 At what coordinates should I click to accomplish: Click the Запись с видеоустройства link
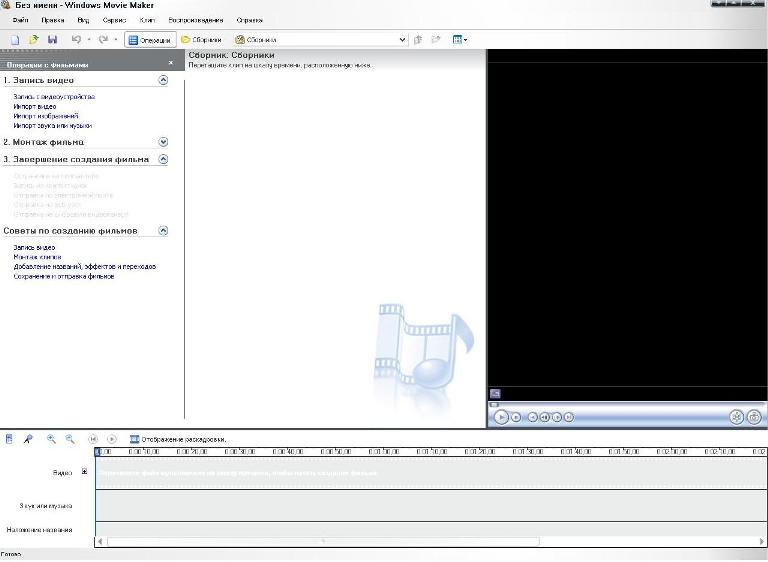coord(54,97)
